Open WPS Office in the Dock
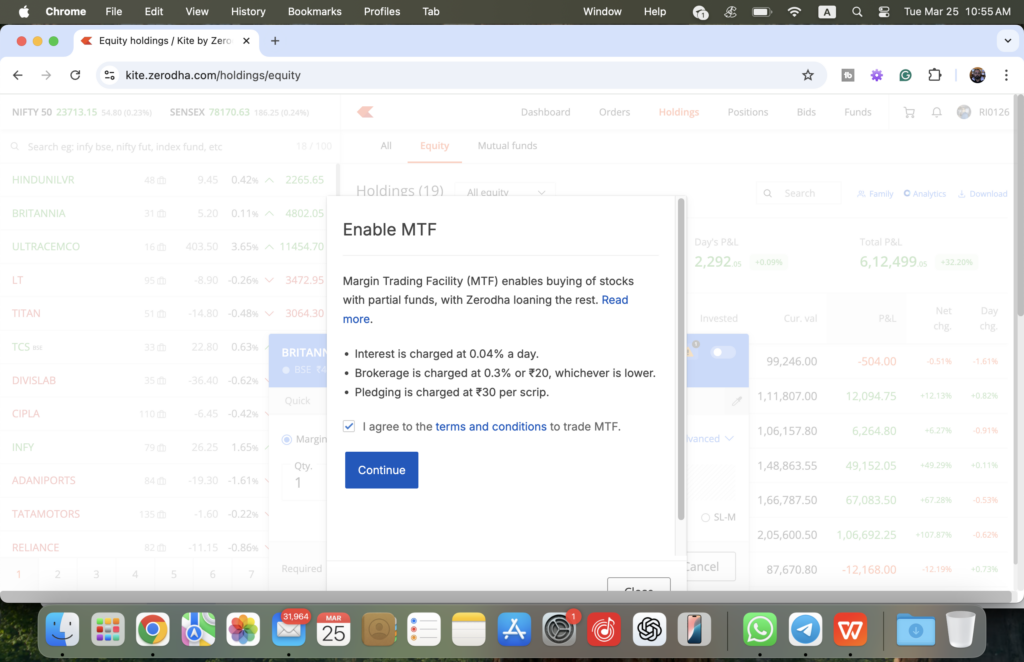The image size is (1024, 662). (x=850, y=629)
